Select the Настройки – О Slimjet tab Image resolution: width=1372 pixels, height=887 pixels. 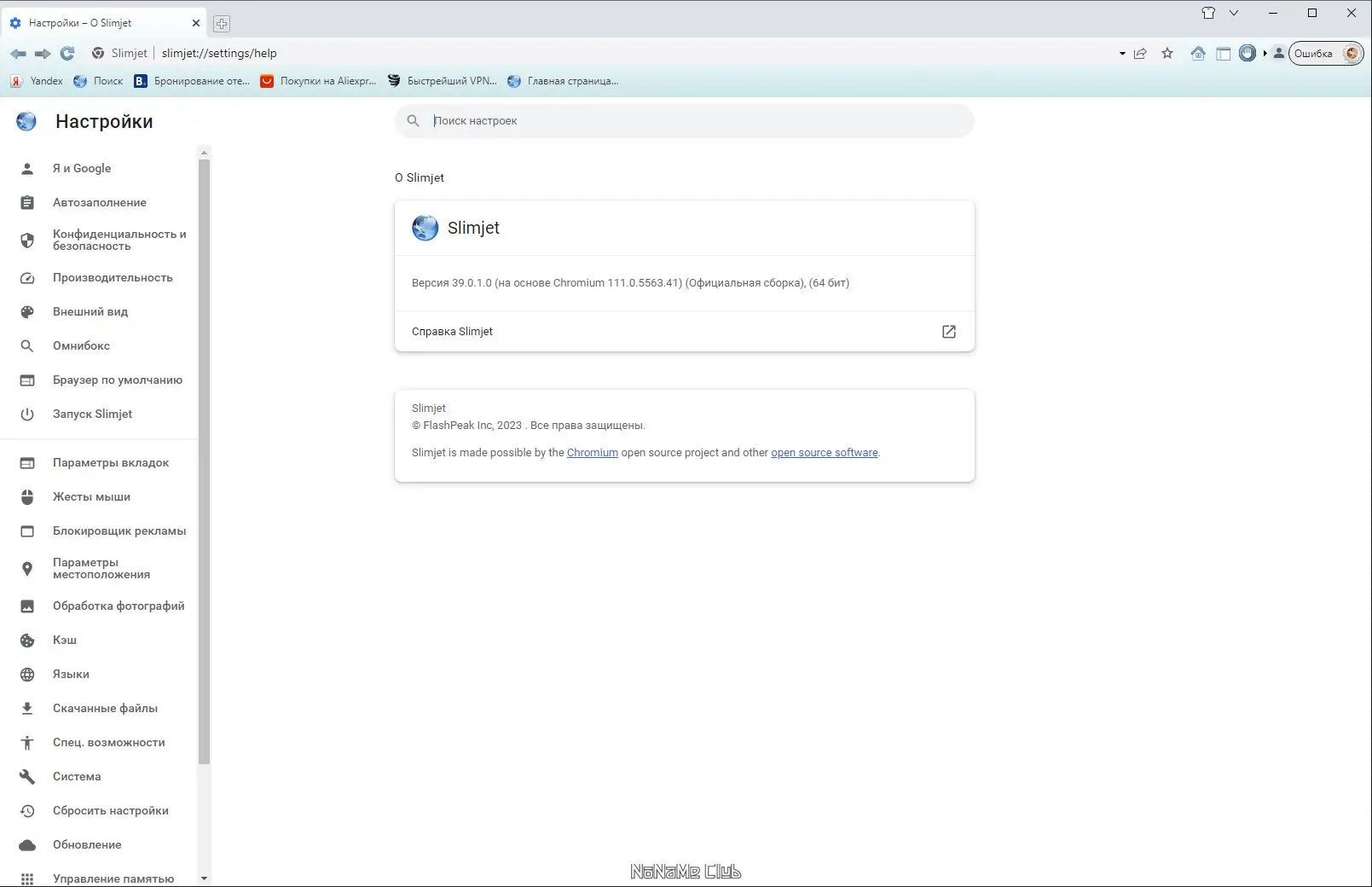pos(105,23)
